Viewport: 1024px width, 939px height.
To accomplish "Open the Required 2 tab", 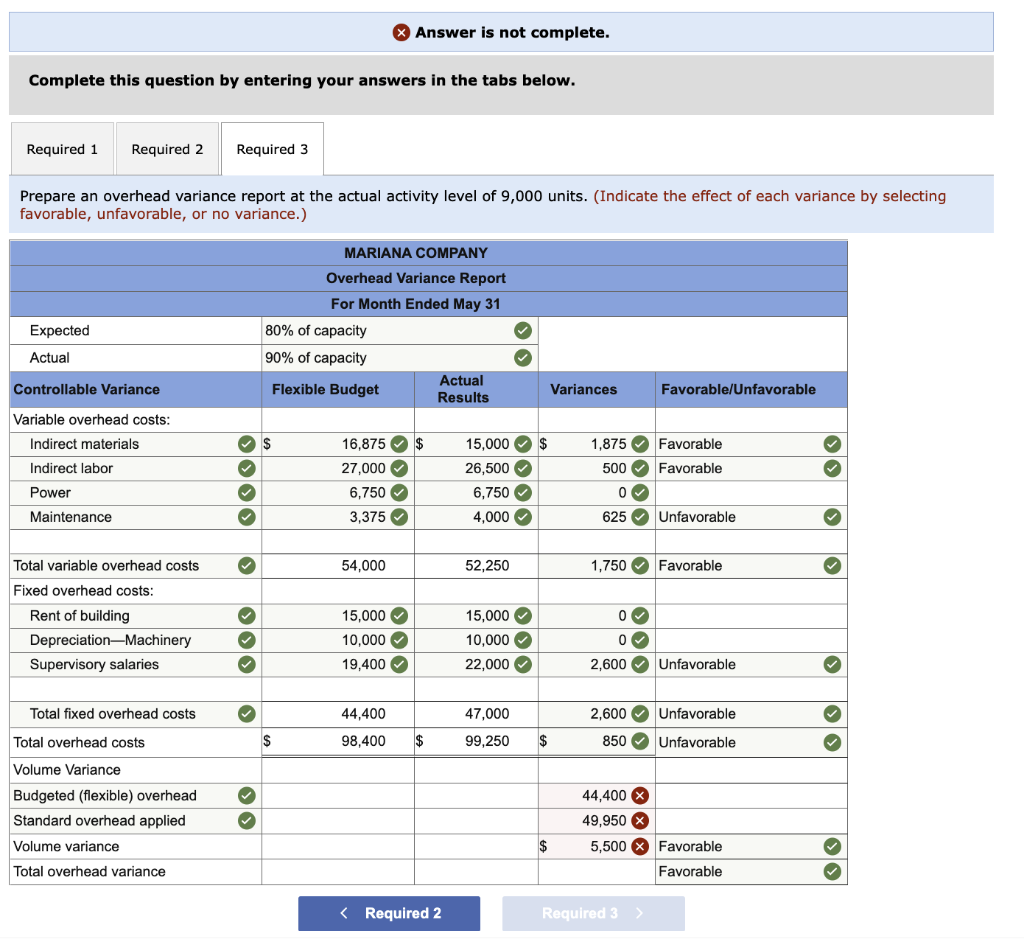I will click(x=167, y=149).
